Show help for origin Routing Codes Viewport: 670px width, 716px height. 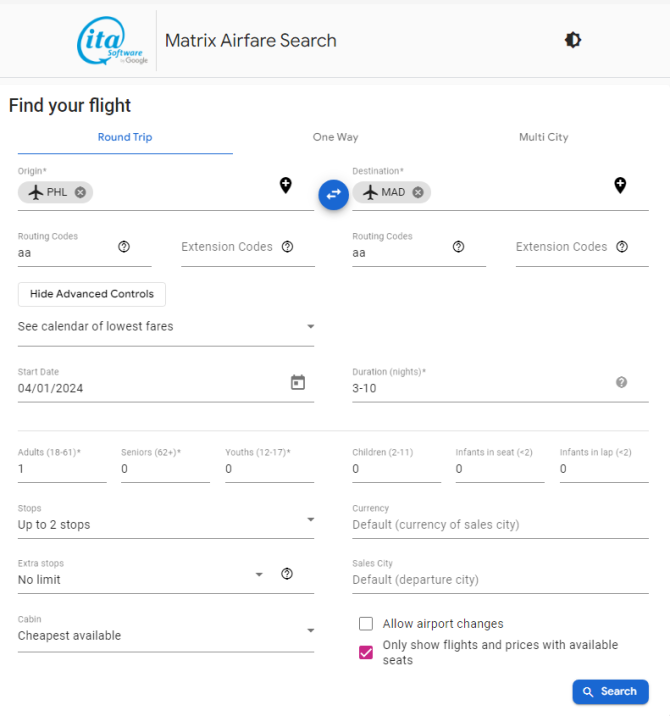[124, 247]
